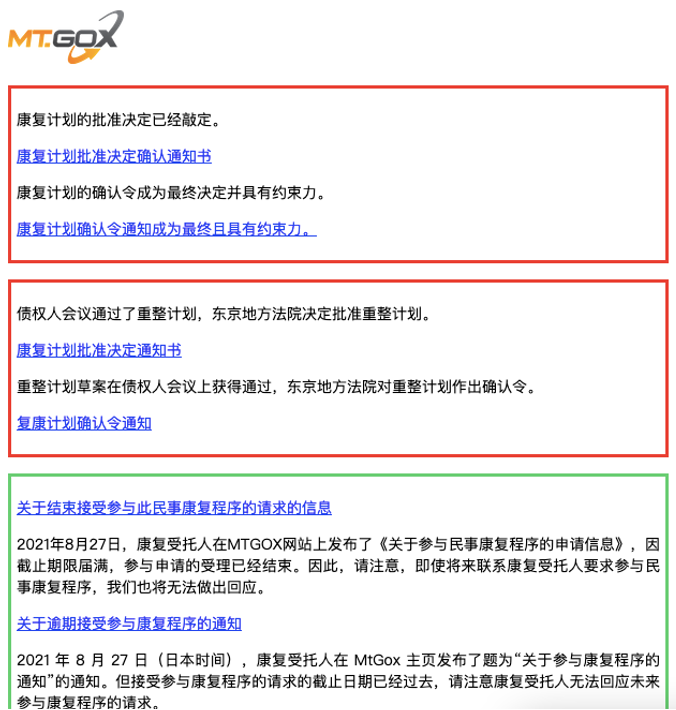676x710 pixels.
Task: Open 康复计划批准决定通知书 link
Action: click(99, 350)
